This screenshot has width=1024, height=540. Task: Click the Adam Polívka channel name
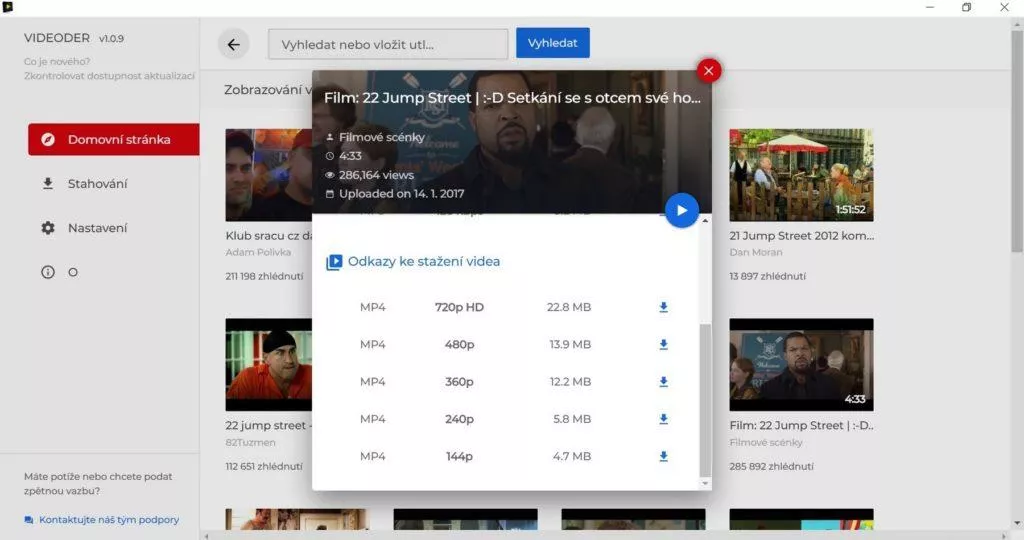tap(258, 252)
